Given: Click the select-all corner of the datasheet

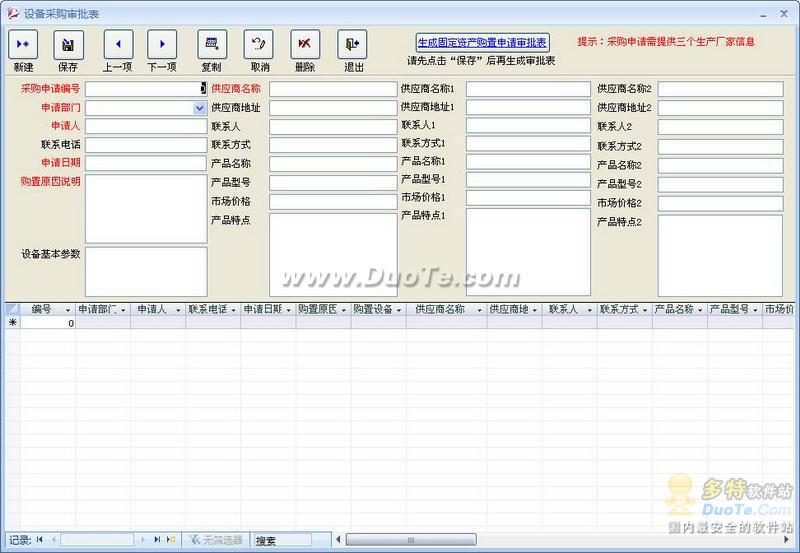Looking at the screenshot, I should click(13, 309).
